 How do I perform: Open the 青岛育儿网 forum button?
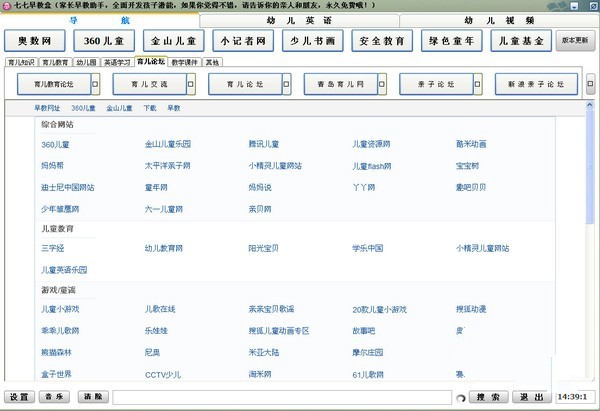coord(341,84)
